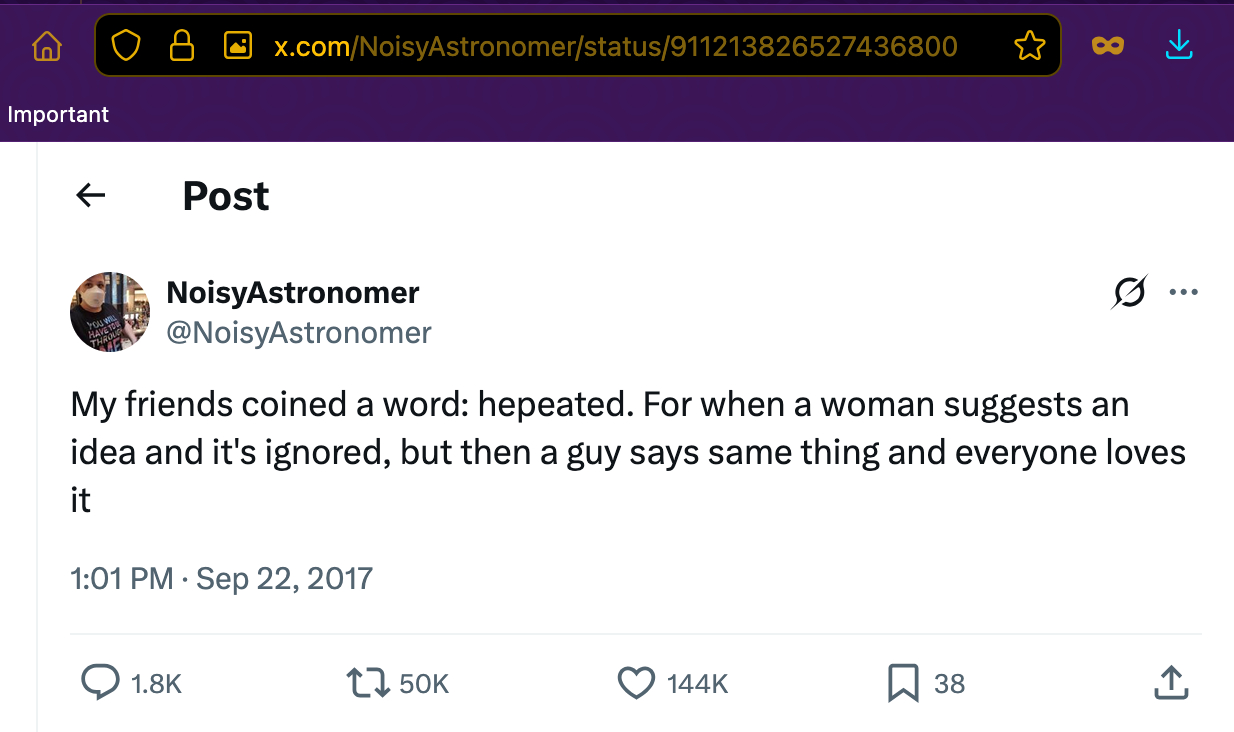The height and width of the screenshot is (732, 1234).
Task: Click the orange mask icon in toolbar
Action: (1107, 46)
